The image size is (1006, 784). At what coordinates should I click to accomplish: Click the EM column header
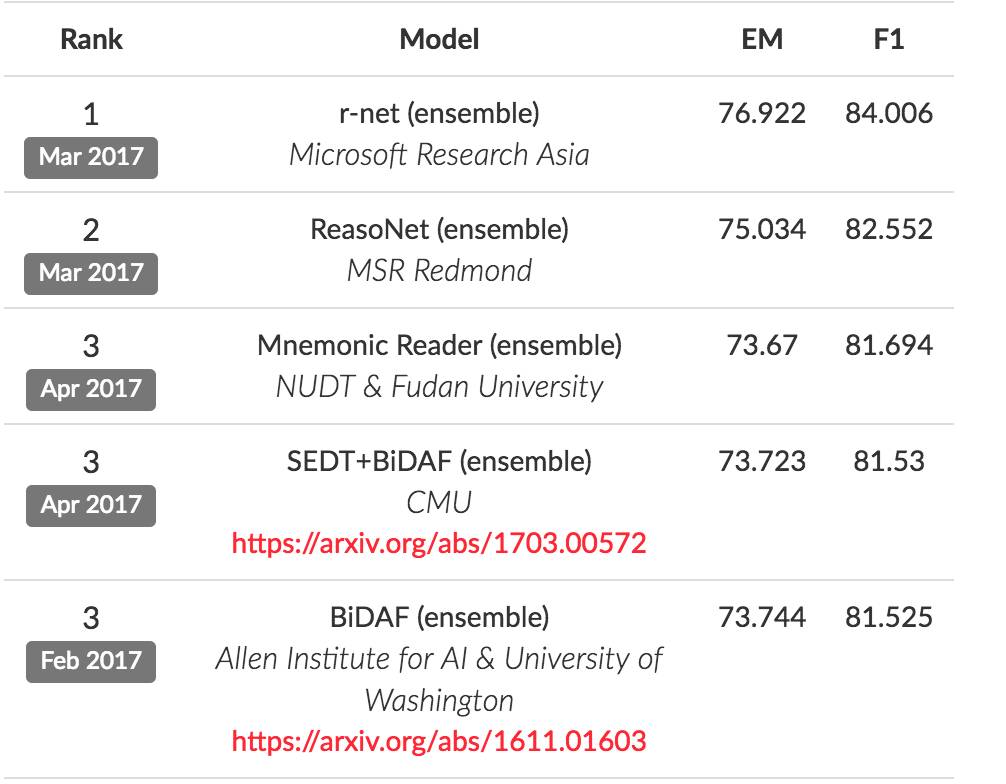(x=761, y=39)
